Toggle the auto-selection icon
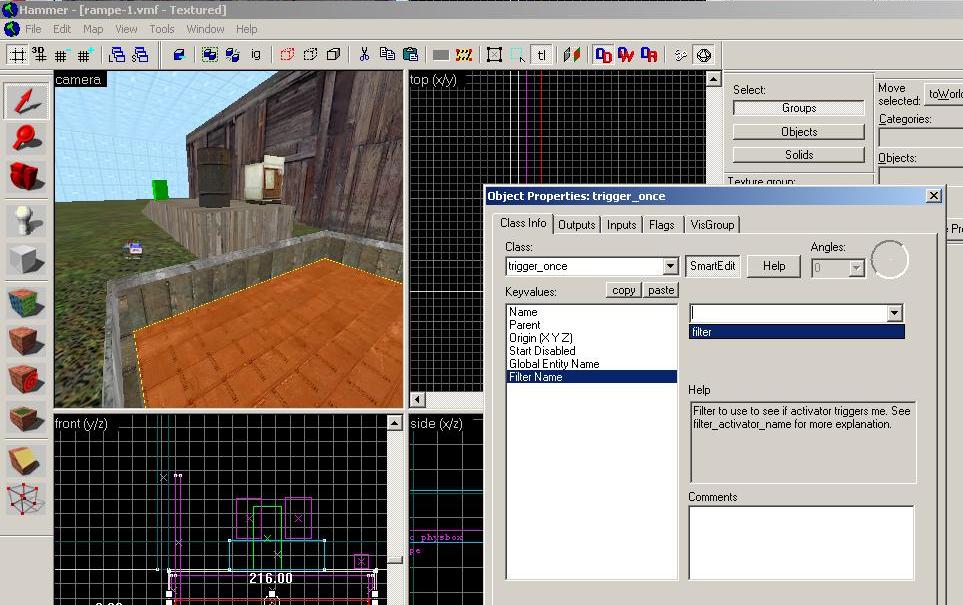Screen dimensions: 963x605 [518, 55]
